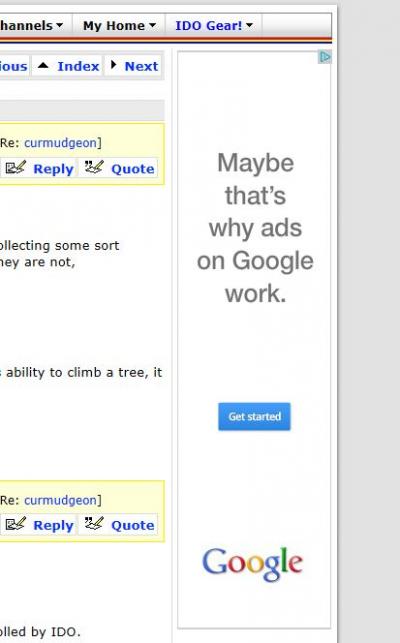Expand the Channels dropdown arrow

pos(59,25)
